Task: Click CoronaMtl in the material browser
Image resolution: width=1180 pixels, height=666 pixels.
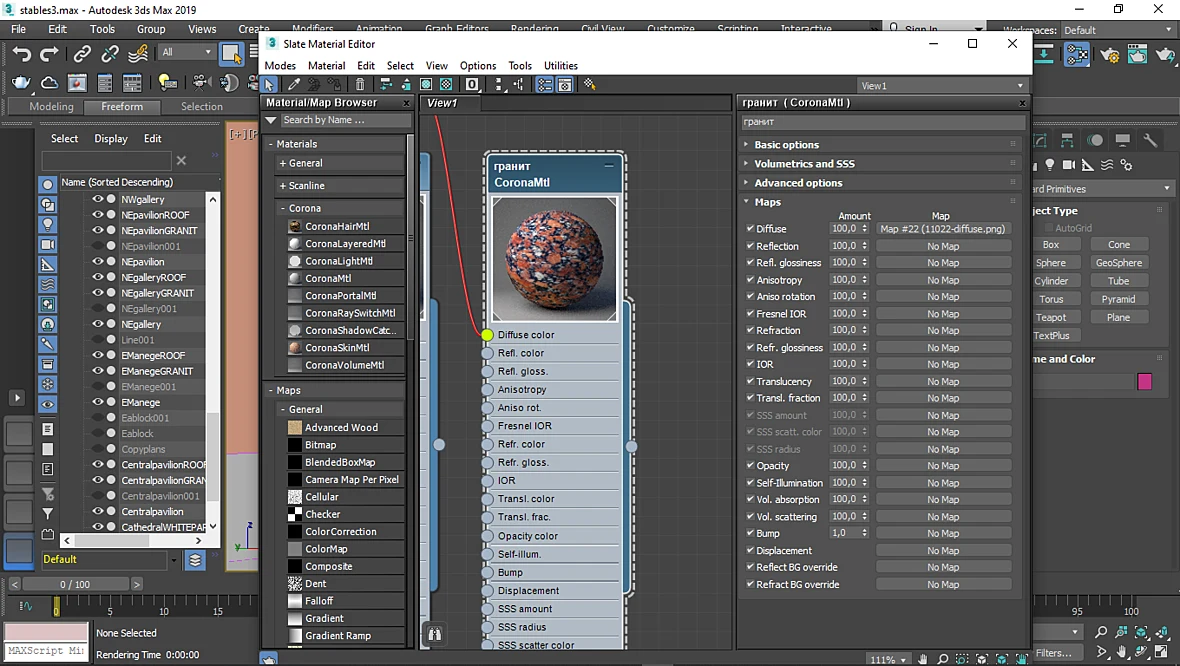Action: click(x=328, y=278)
